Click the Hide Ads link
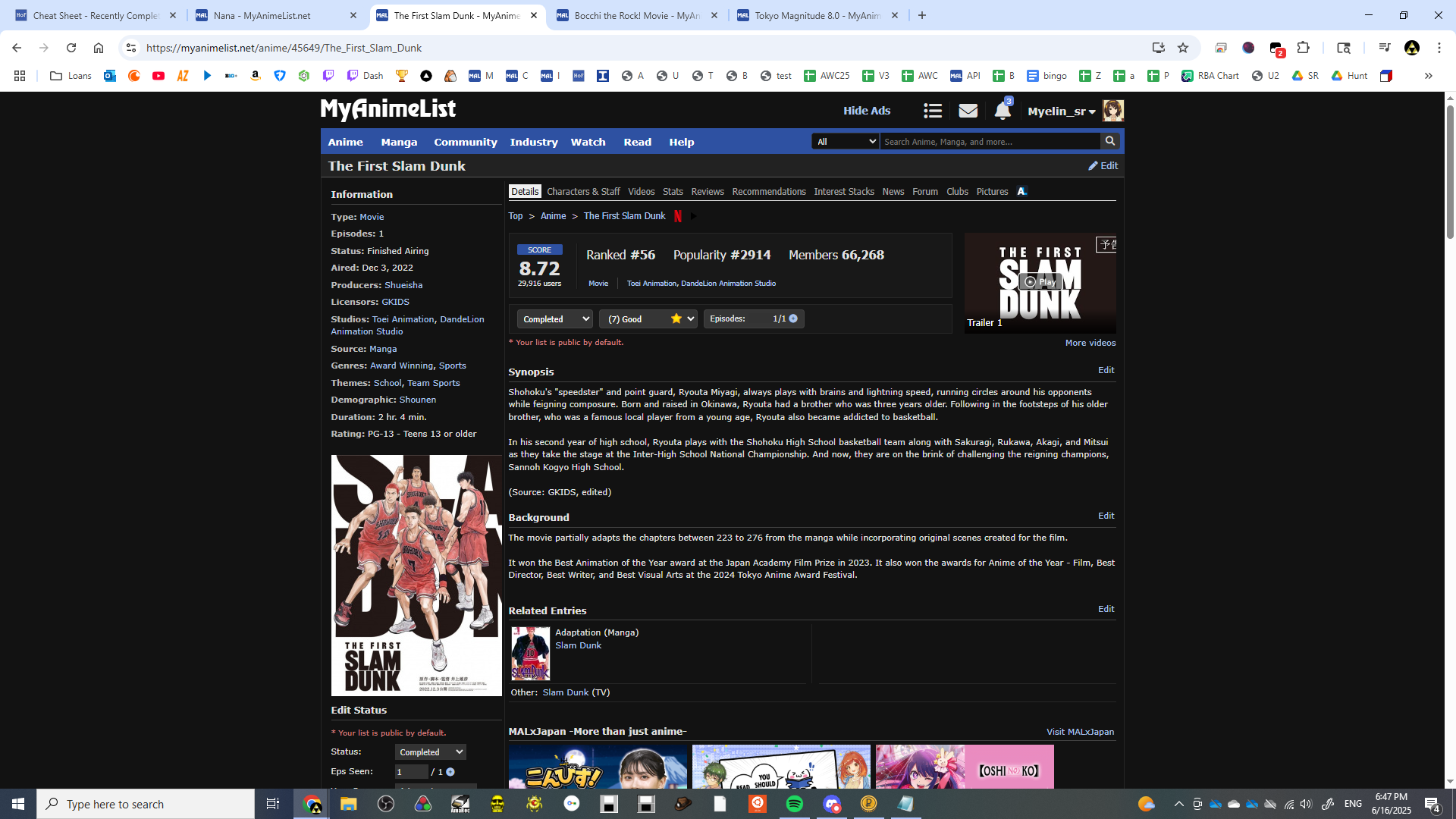Image resolution: width=1456 pixels, height=819 pixels. (x=866, y=111)
